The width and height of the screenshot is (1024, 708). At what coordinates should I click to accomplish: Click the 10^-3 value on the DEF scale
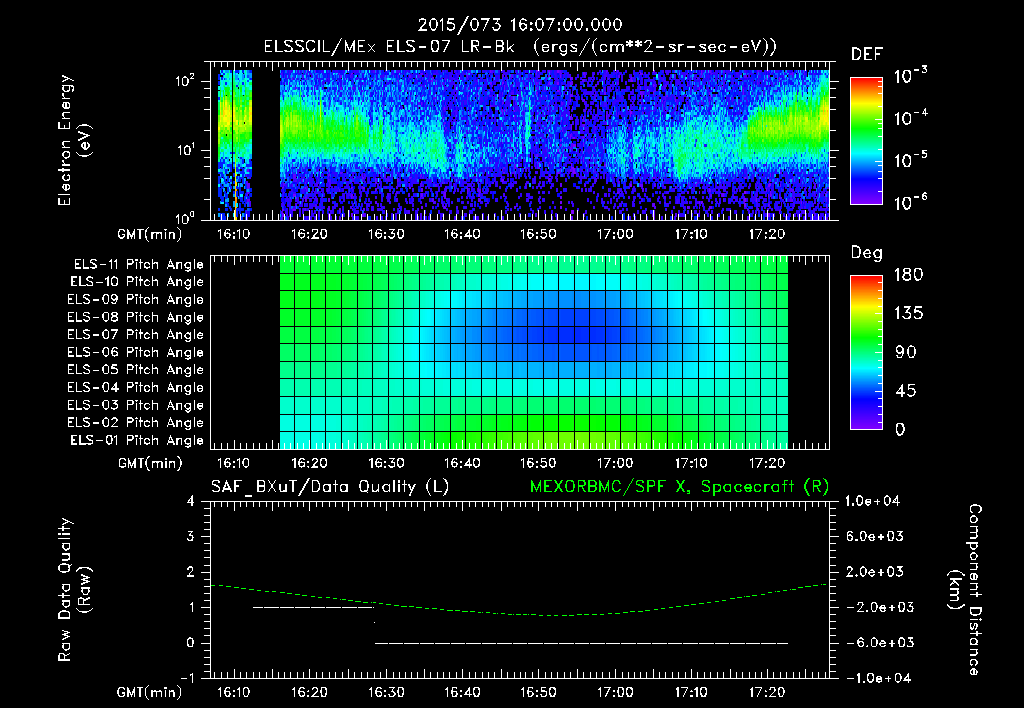[911, 76]
